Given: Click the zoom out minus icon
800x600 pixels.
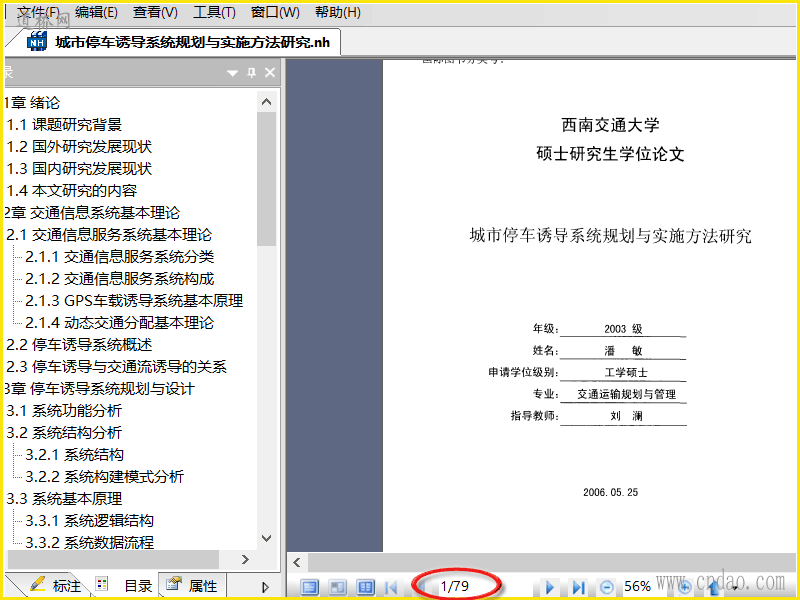Looking at the screenshot, I should click(x=606, y=587).
